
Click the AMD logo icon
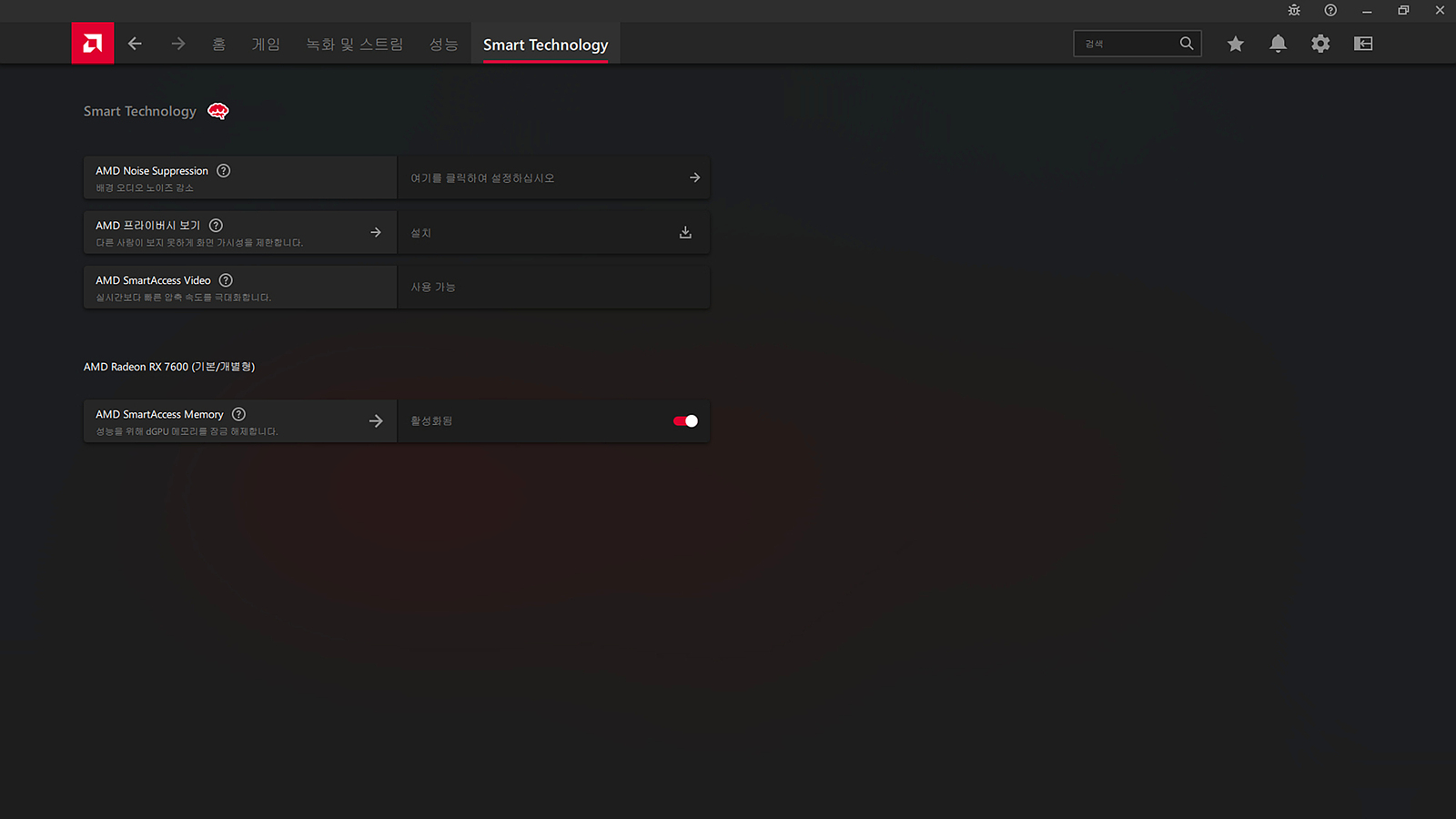coord(93,43)
